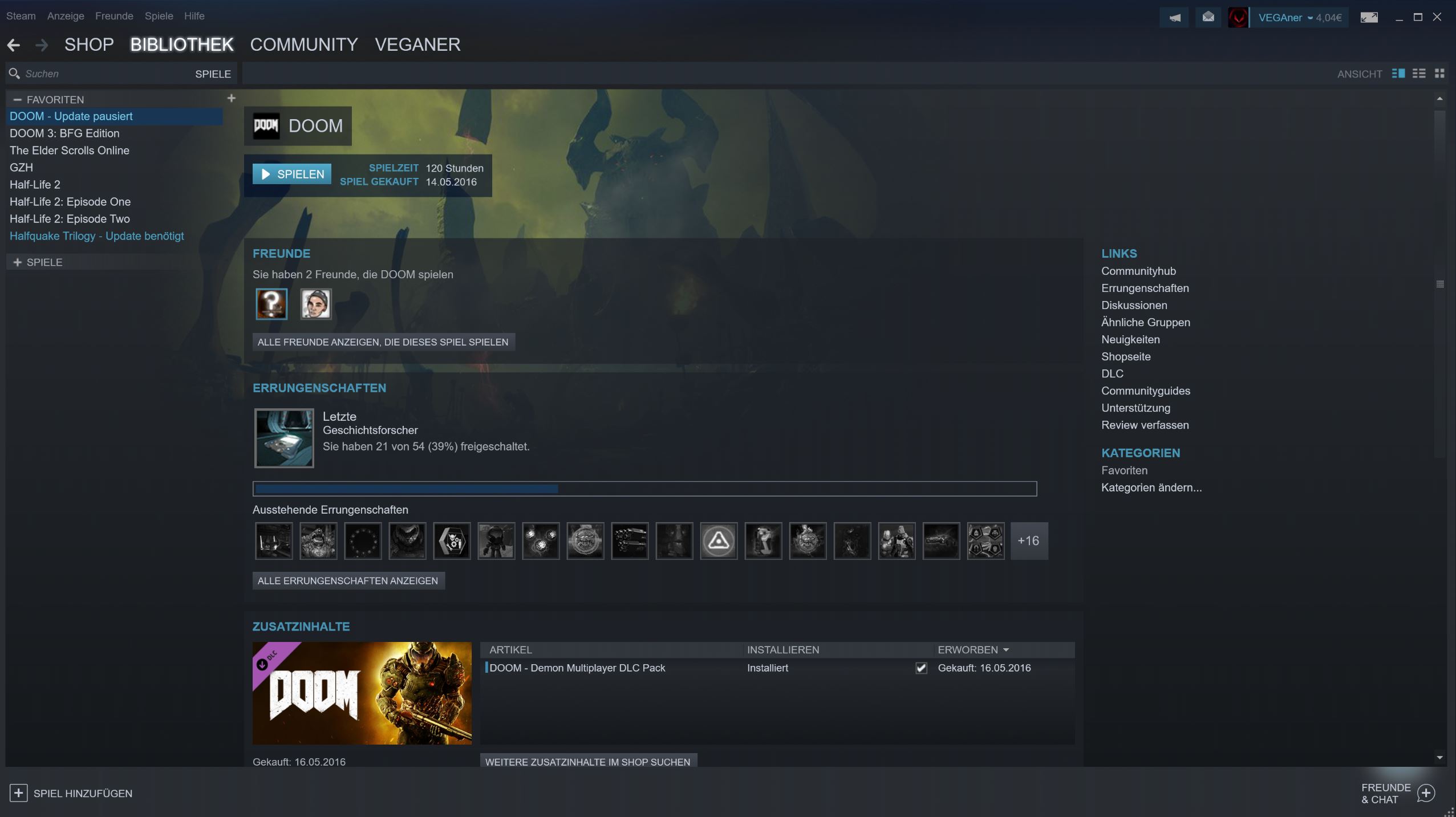
Task: Click the achievements progress bar
Action: (x=644, y=489)
